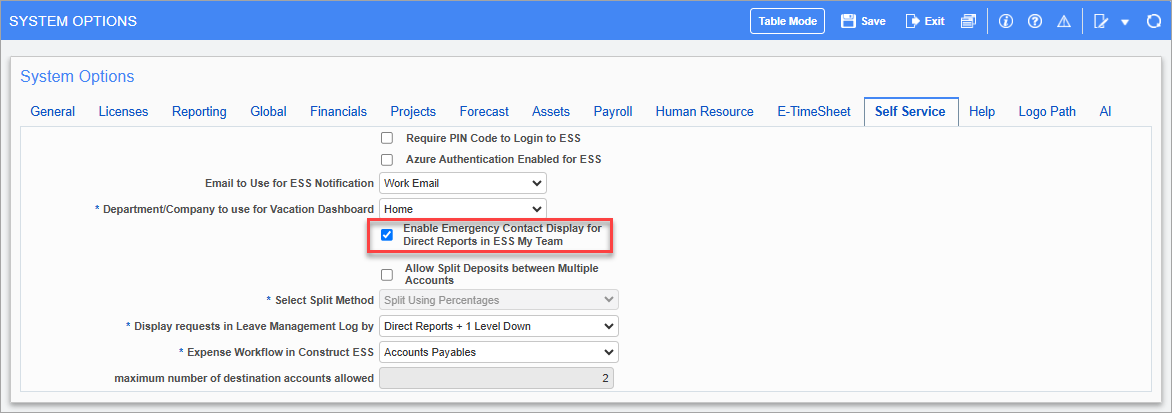This screenshot has height=413, width=1172.
Task: Click the information (i) icon
Action: tap(1006, 21)
